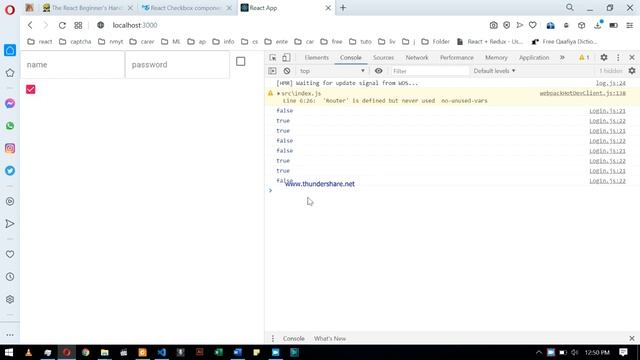
Task: Go back in browser history
Action: [30, 25]
